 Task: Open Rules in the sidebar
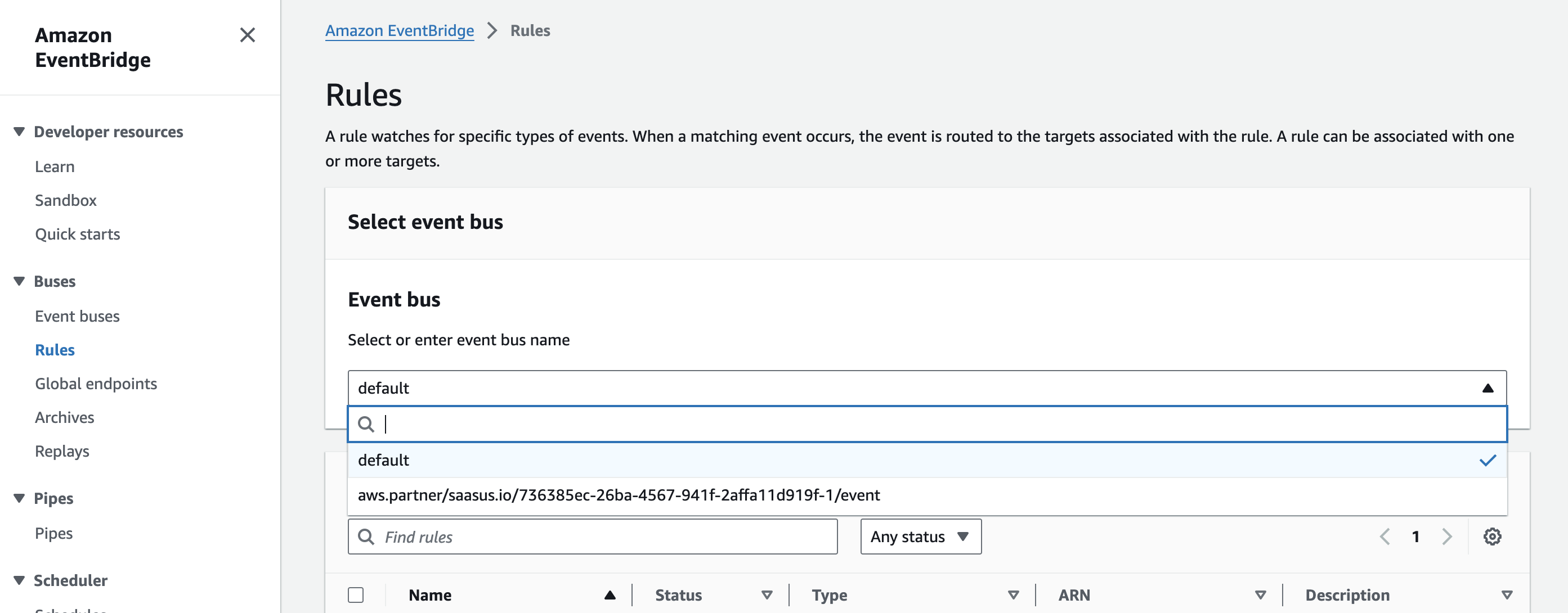coord(55,350)
